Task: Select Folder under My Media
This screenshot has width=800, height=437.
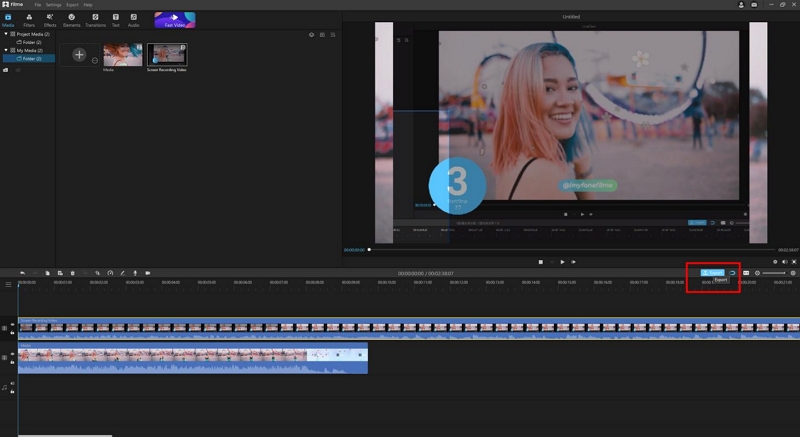Action: point(29,59)
